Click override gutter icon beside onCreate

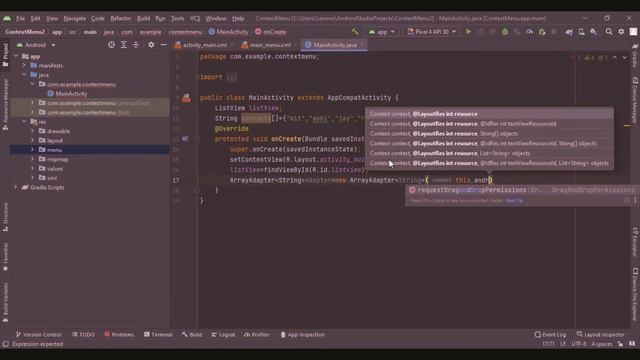[x=185, y=139]
